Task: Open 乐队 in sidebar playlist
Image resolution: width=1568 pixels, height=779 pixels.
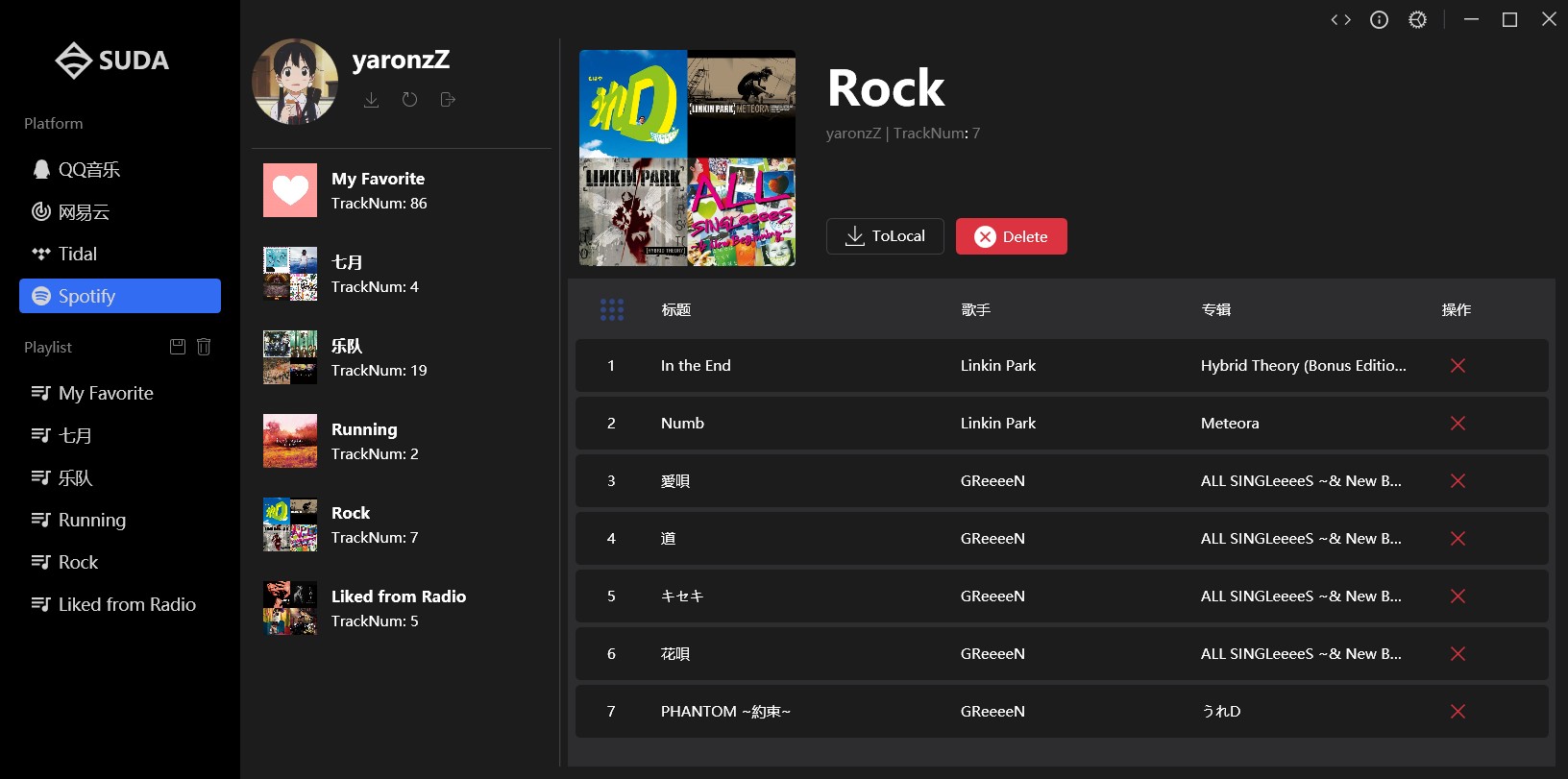Action: (x=120, y=477)
